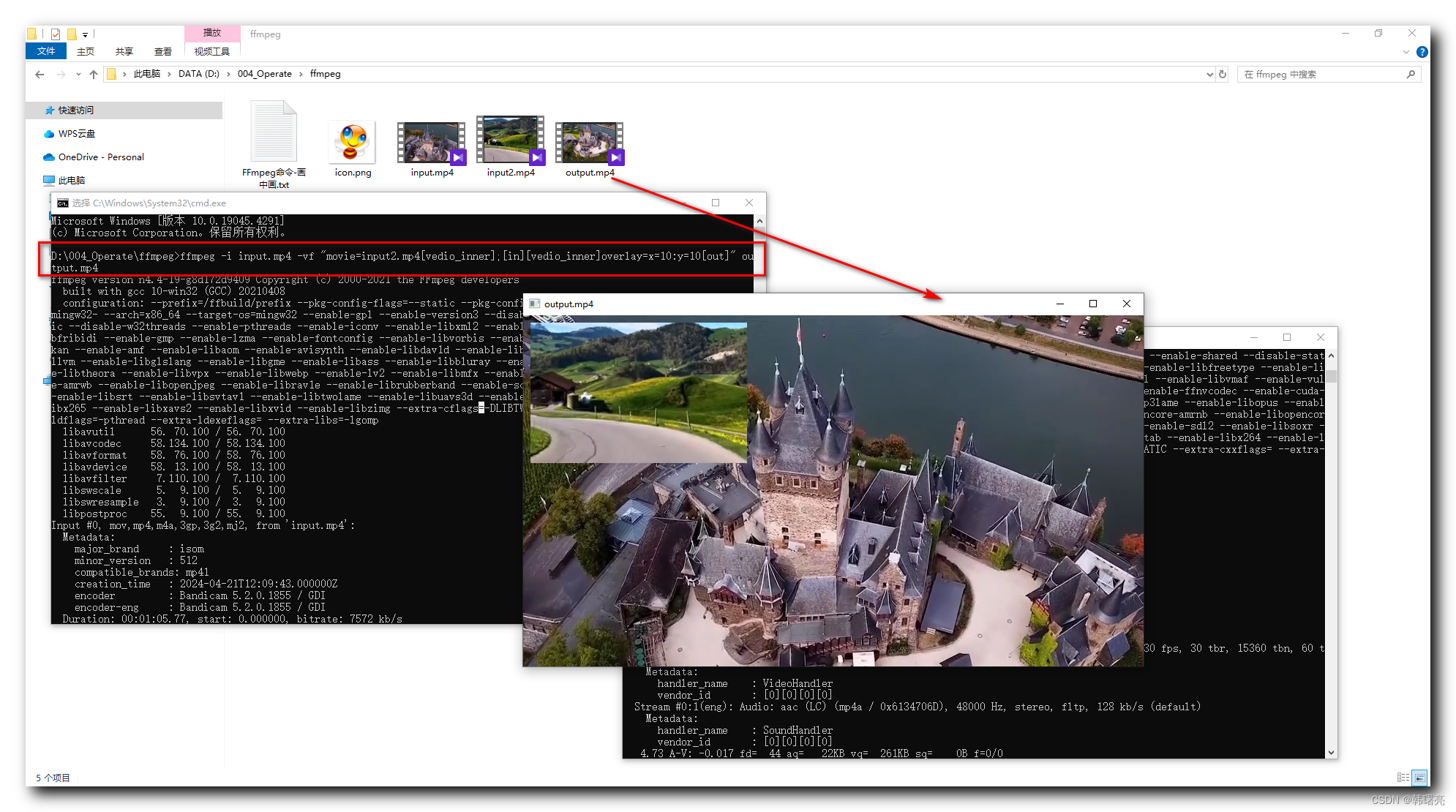The image size is (1456, 812).
Task: Open the 播放 video tools tab
Action: coord(211,32)
